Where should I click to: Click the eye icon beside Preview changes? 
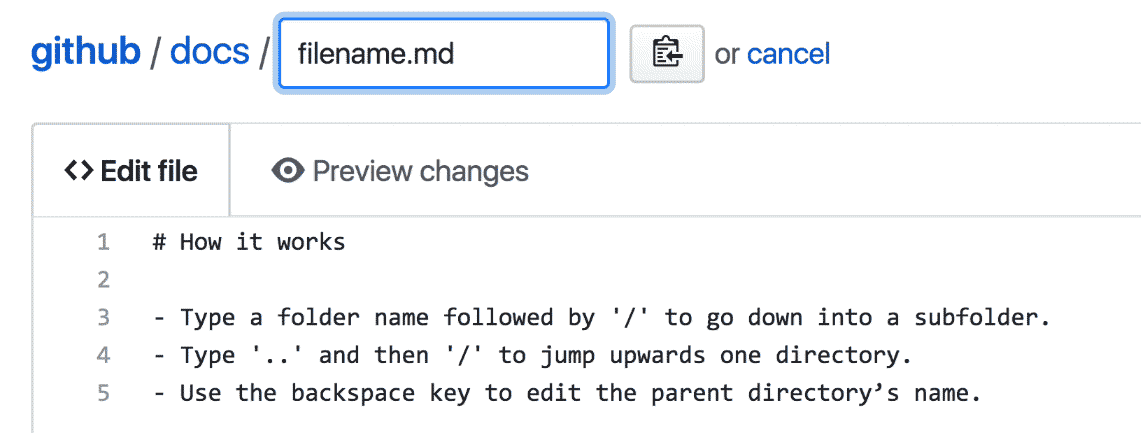[x=287, y=171]
